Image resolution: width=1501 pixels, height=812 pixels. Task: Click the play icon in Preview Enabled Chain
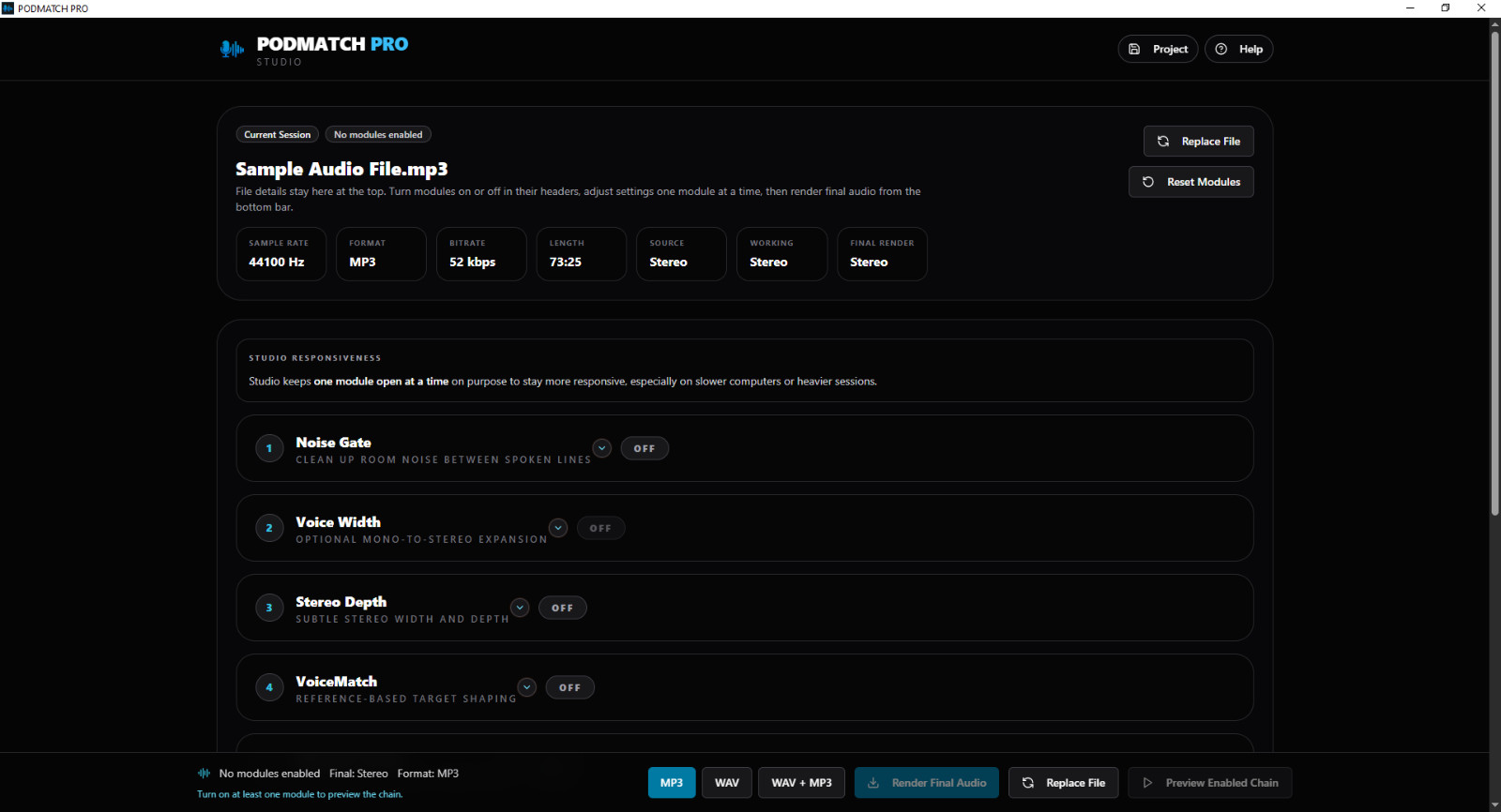click(1147, 783)
